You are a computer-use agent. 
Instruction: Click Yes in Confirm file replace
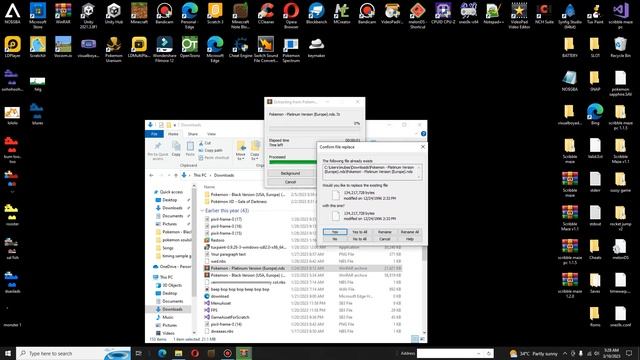point(335,232)
